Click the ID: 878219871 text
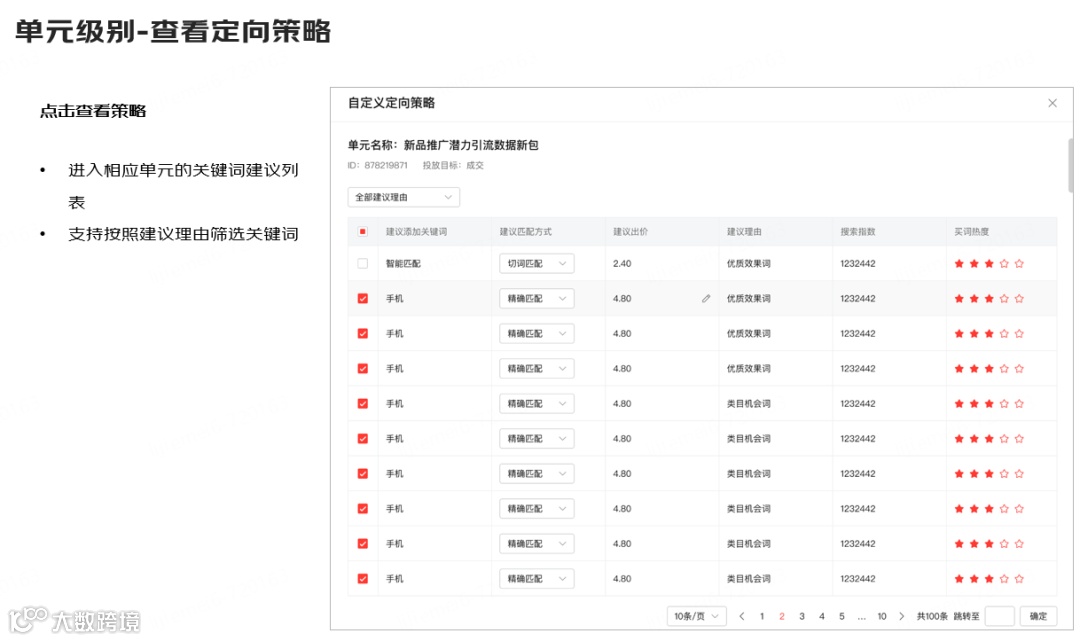Viewport: 1080px width, 641px height. pos(377,165)
